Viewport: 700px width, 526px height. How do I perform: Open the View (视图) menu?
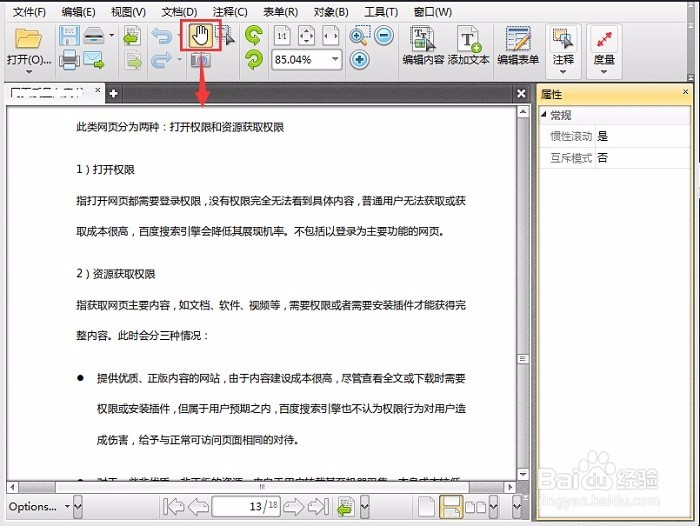(129, 12)
